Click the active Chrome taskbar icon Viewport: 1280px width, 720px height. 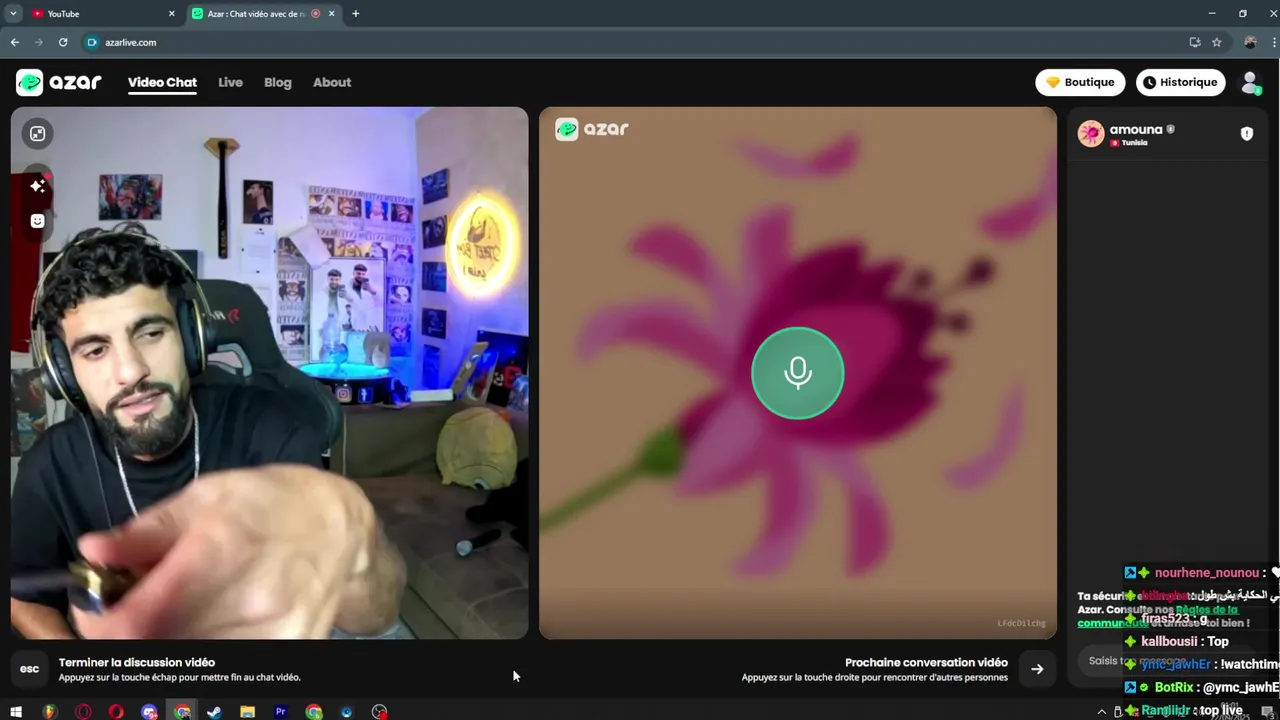tap(182, 712)
